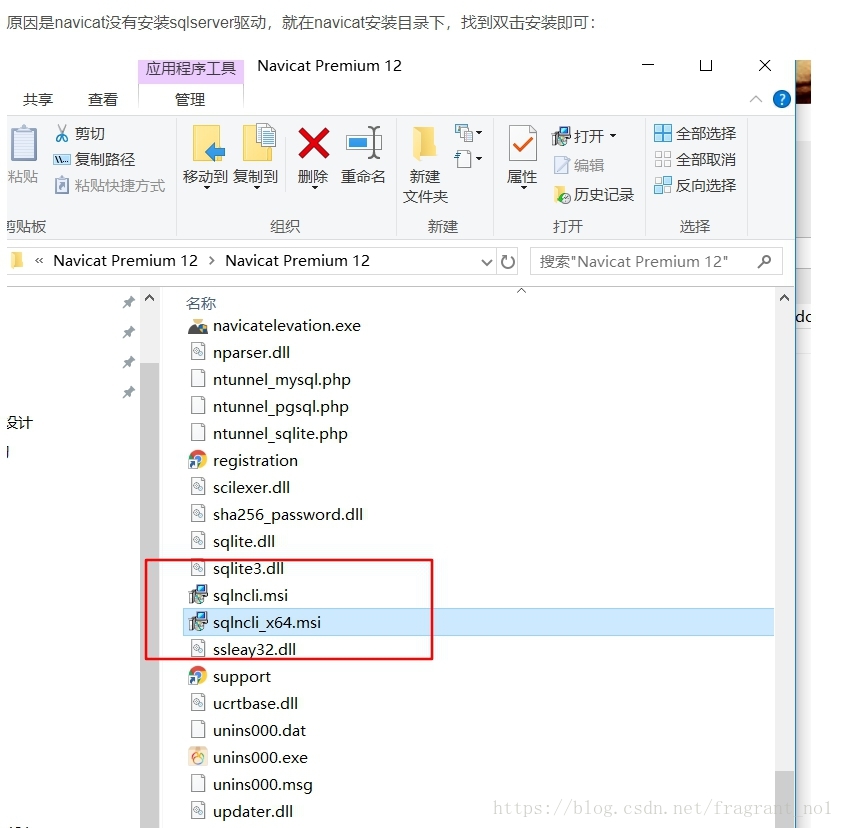
Task: Click the last Navicat Premium 12 breadcrumb
Action: tap(297, 261)
